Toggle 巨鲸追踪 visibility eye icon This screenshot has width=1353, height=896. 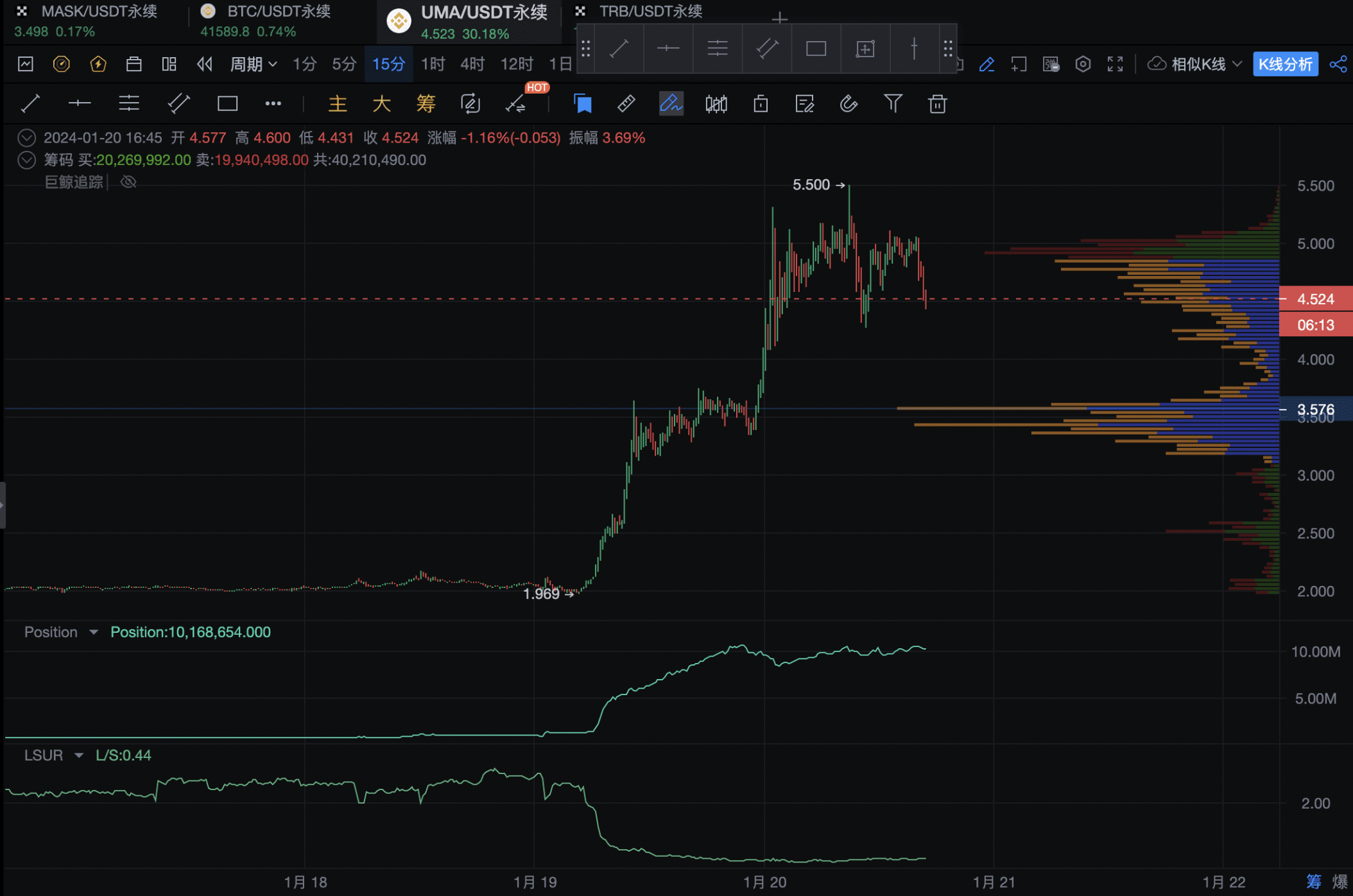pos(128,182)
